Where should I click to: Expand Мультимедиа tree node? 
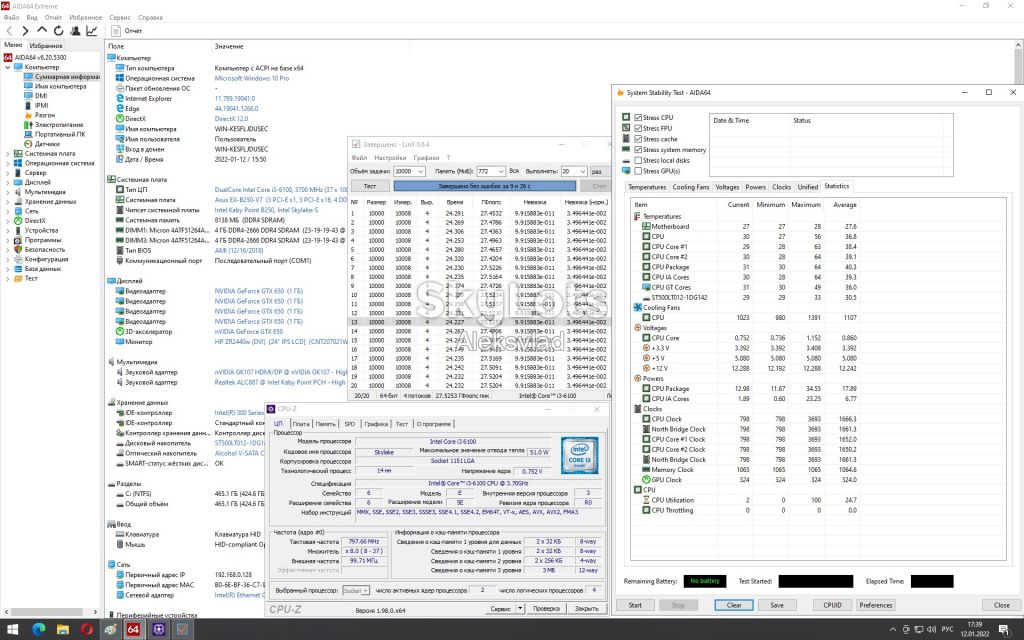click(8, 192)
